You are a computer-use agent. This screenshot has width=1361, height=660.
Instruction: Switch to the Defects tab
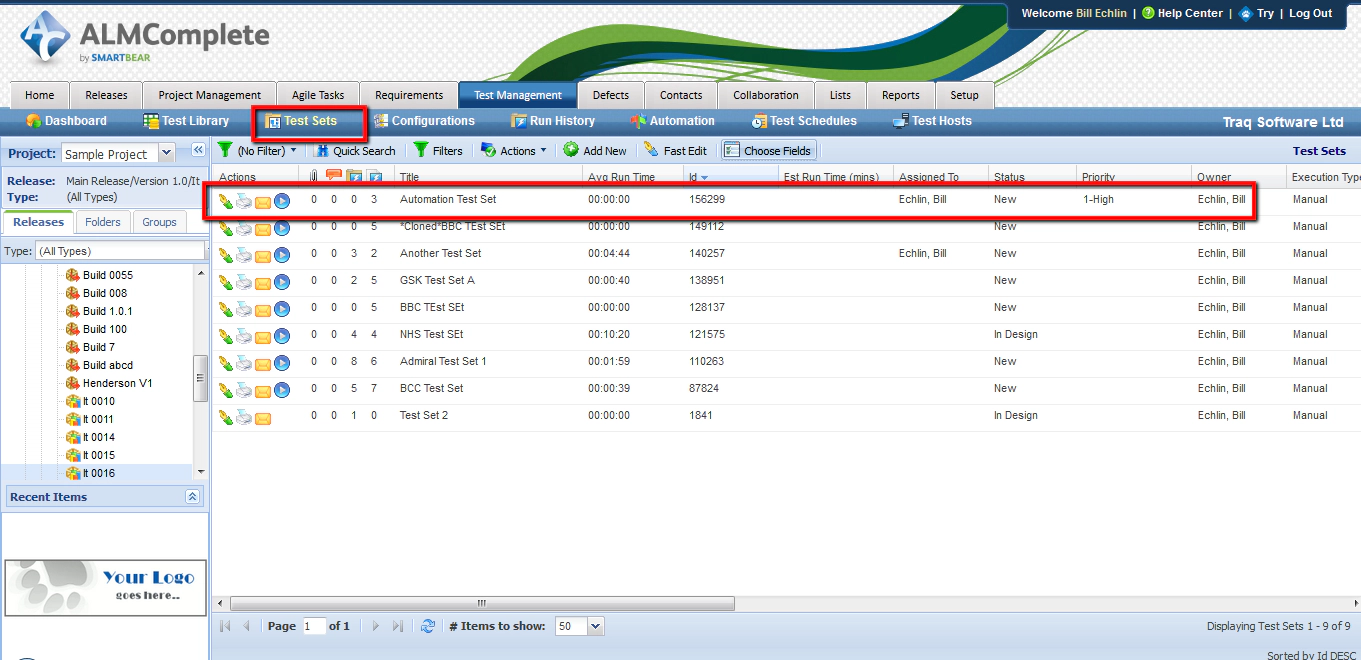click(x=610, y=94)
